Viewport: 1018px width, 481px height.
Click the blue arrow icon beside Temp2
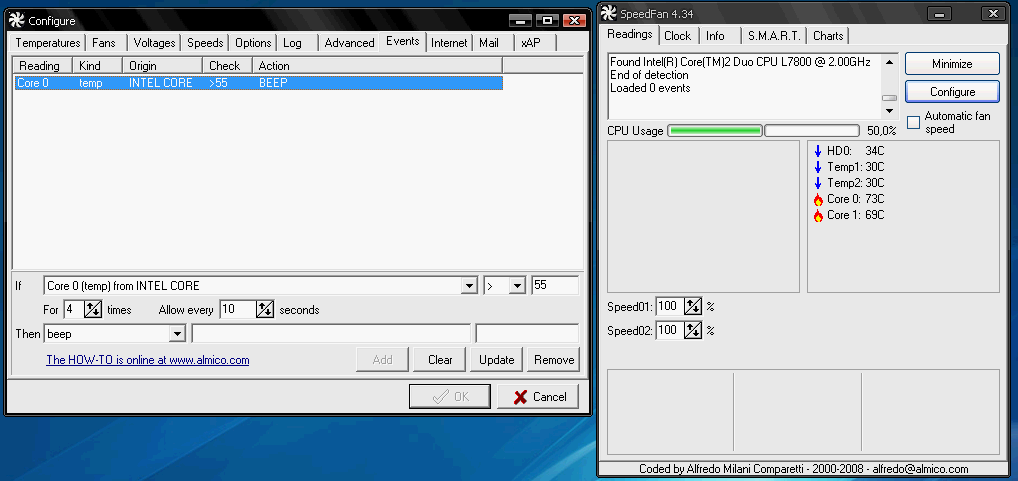tap(818, 183)
